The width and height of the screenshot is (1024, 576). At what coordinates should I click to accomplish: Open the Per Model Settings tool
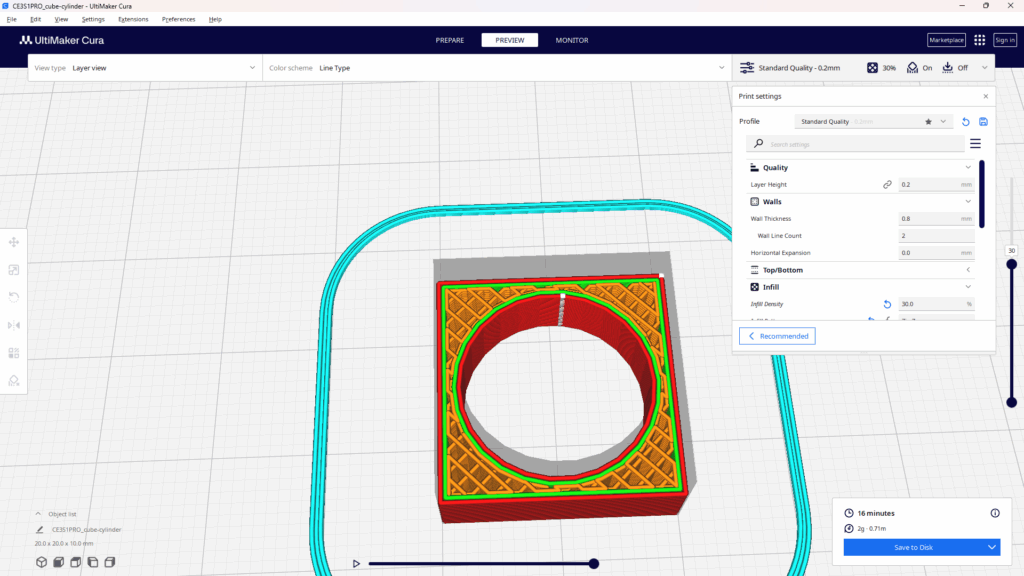tap(14, 352)
